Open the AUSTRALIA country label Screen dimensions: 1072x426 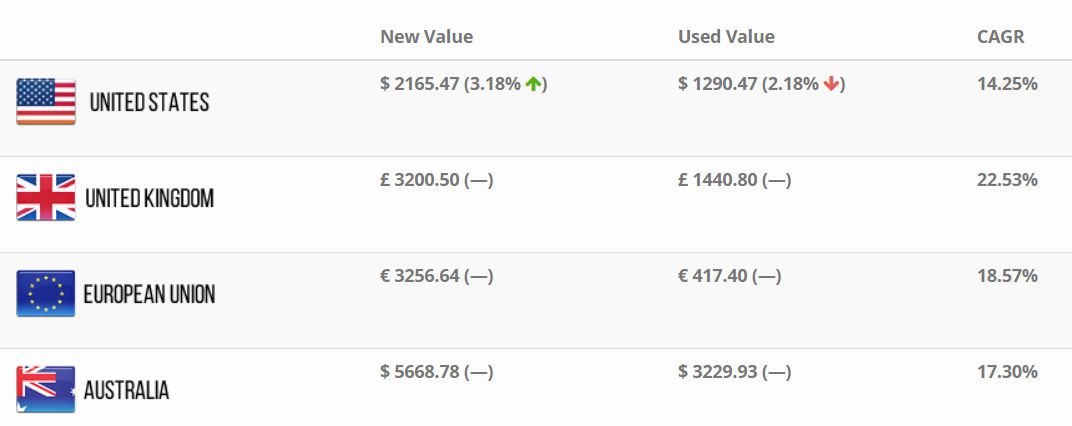click(126, 390)
